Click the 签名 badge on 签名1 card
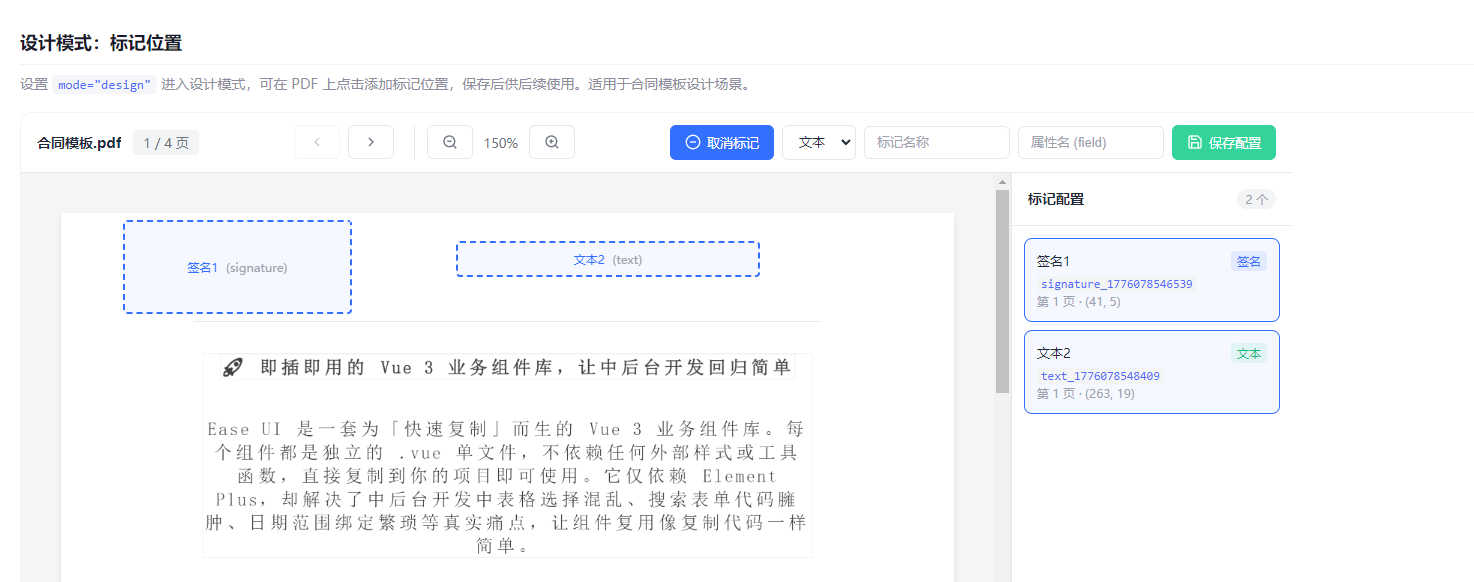The width and height of the screenshot is (1474, 582). click(x=1248, y=260)
